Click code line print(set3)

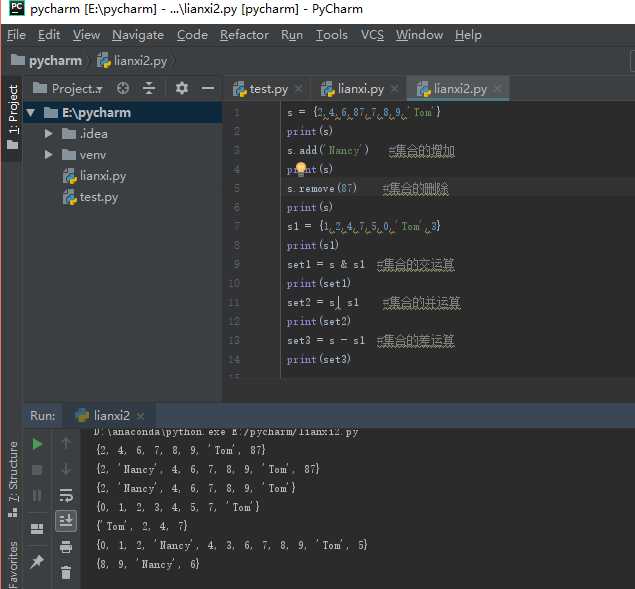tap(319, 359)
